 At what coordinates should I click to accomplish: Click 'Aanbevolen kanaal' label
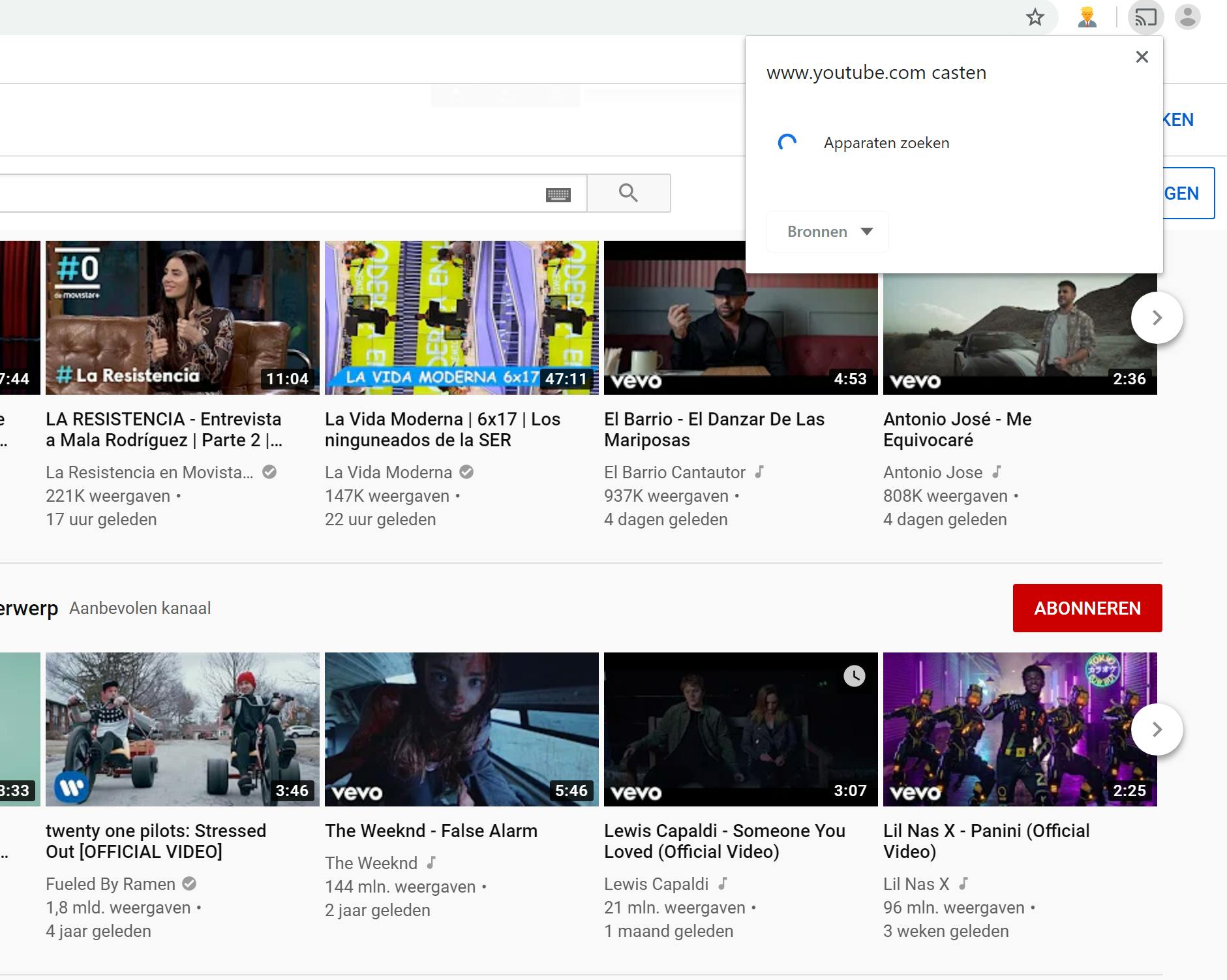pyautogui.click(x=140, y=608)
